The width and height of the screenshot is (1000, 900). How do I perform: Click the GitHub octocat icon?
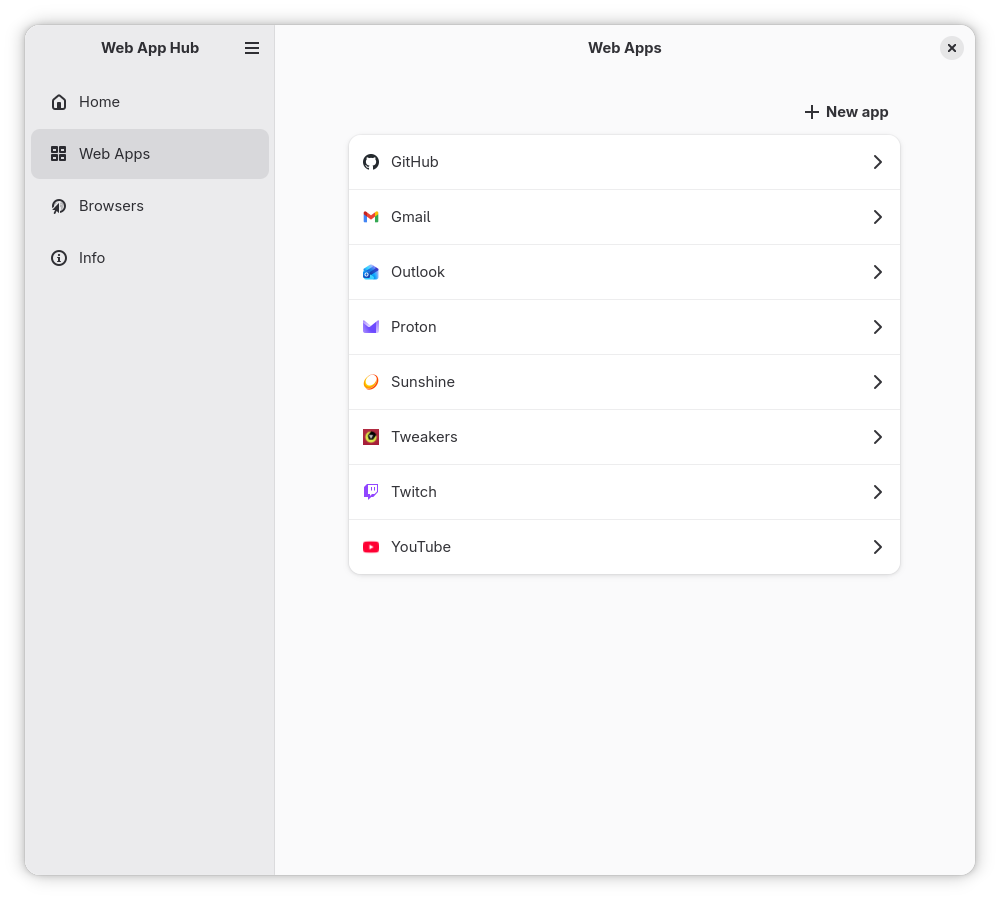click(x=371, y=162)
